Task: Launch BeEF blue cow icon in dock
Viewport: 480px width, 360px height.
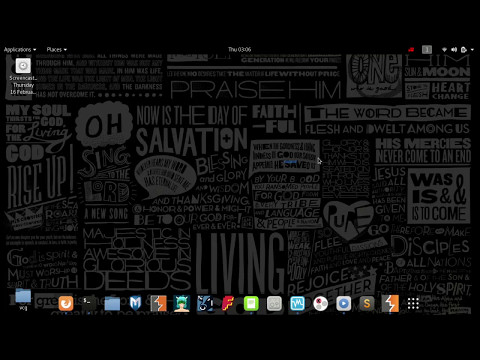Action: point(205,304)
